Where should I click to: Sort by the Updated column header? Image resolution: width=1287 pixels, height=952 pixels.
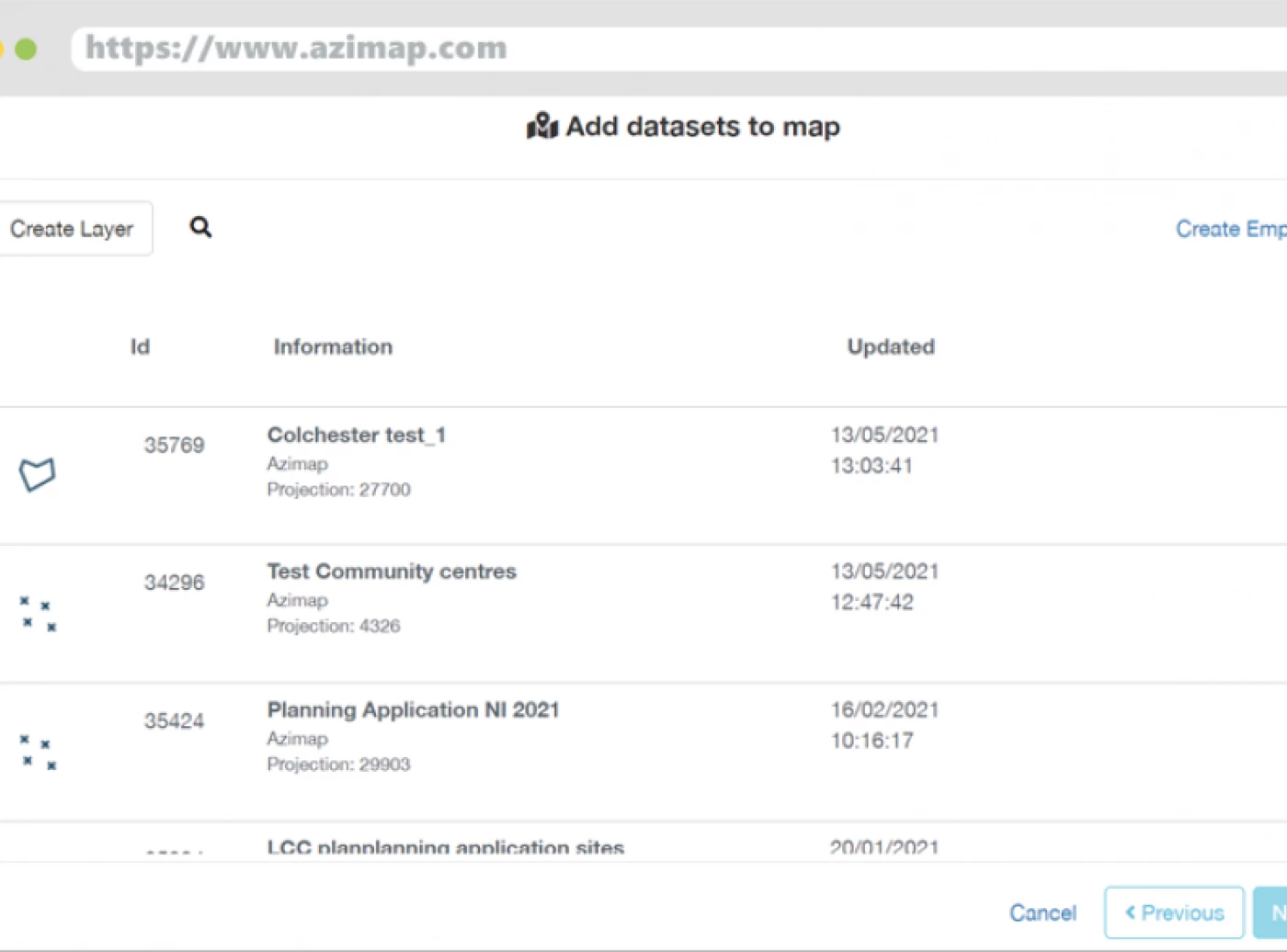[x=890, y=346]
